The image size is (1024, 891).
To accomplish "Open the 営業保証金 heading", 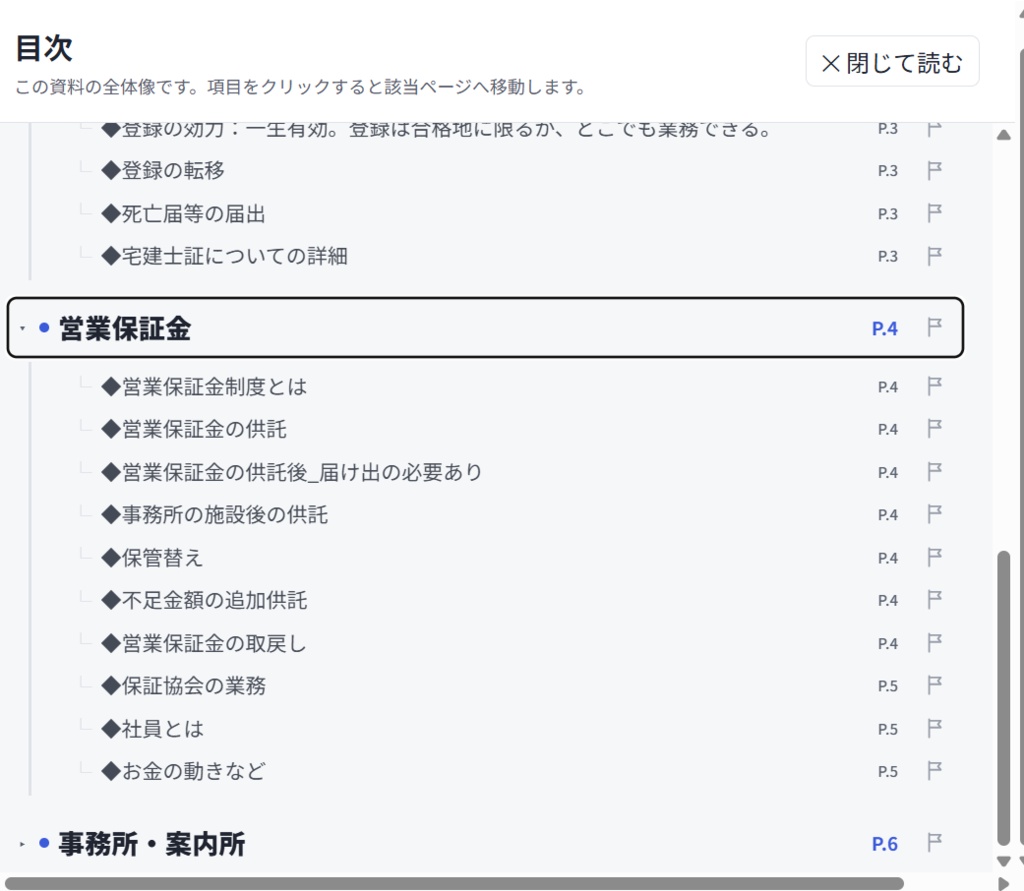I will point(125,328).
